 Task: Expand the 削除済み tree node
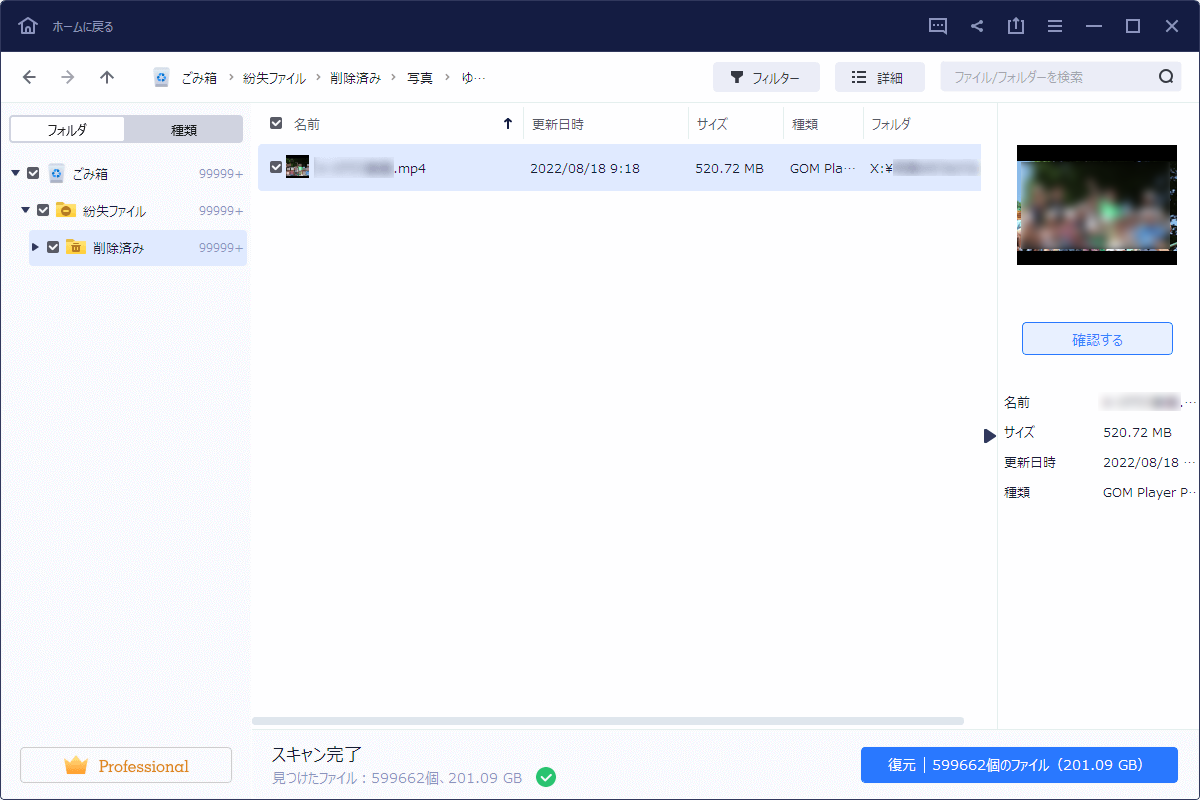pos(36,247)
